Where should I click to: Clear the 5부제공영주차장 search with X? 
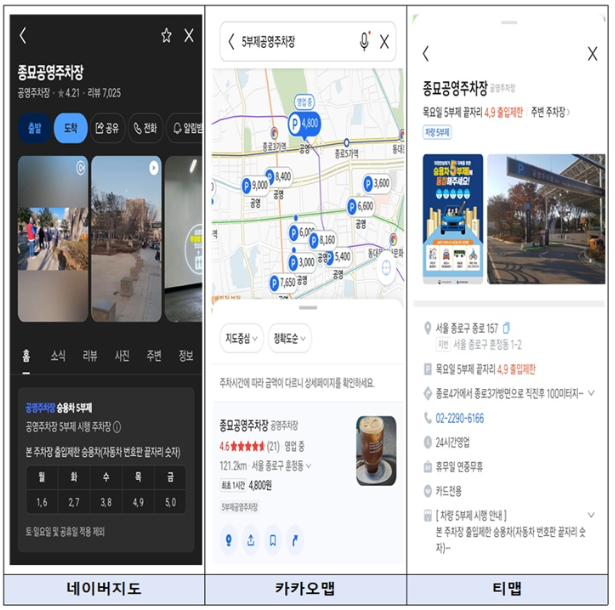(x=385, y=42)
